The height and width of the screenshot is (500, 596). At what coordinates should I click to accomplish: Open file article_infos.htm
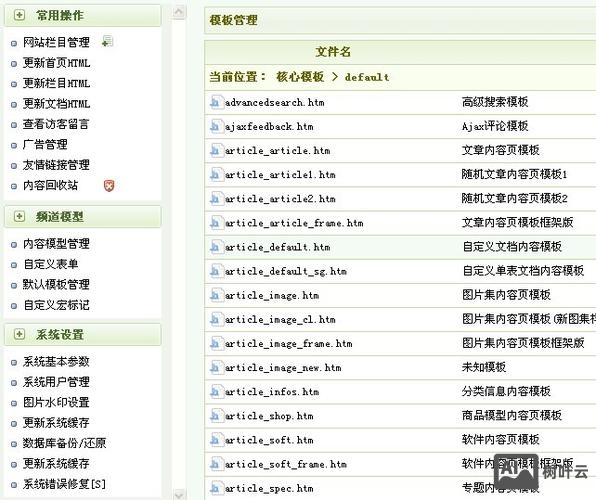(x=272, y=392)
